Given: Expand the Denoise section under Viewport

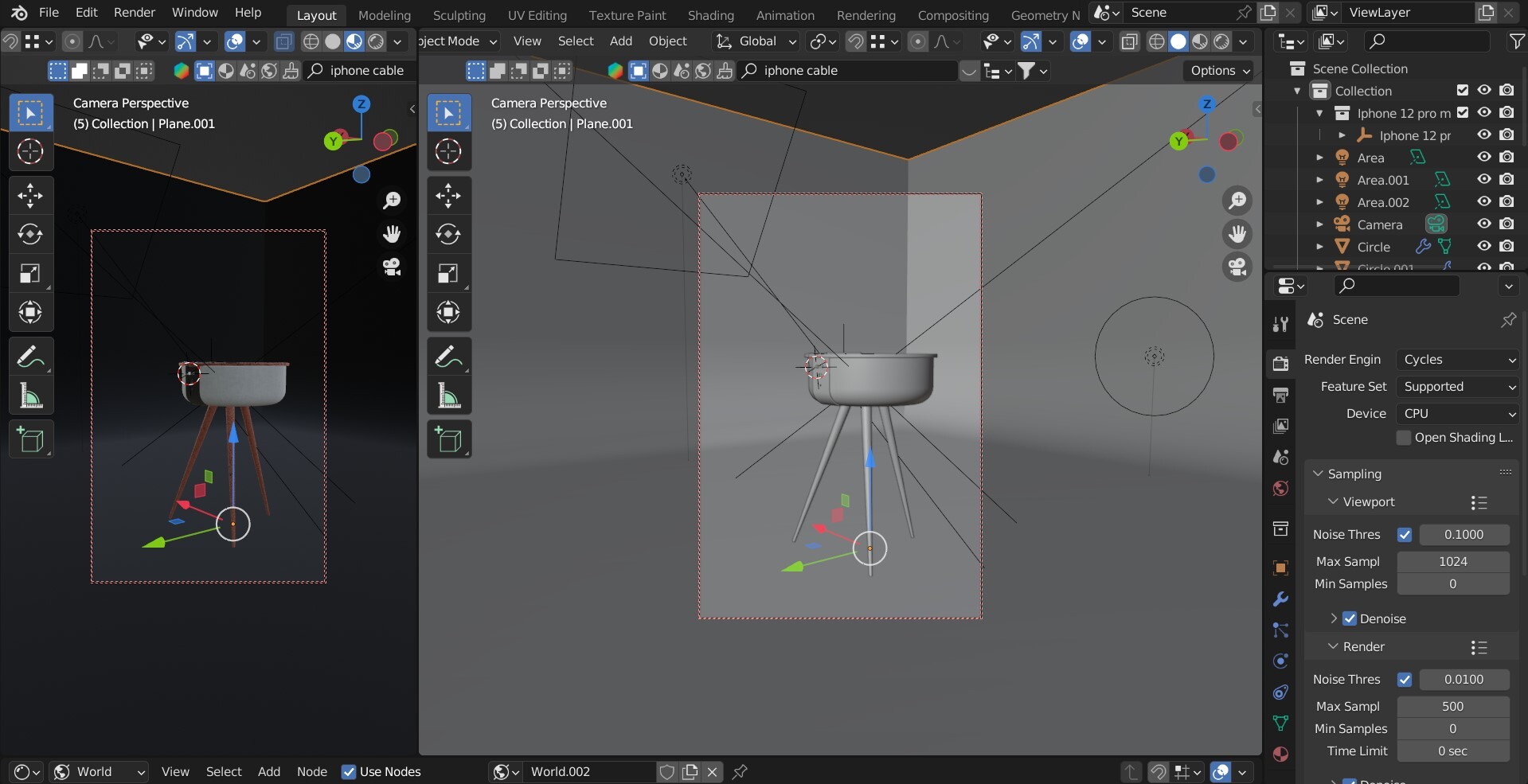Looking at the screenshot, I should 1334,618.
